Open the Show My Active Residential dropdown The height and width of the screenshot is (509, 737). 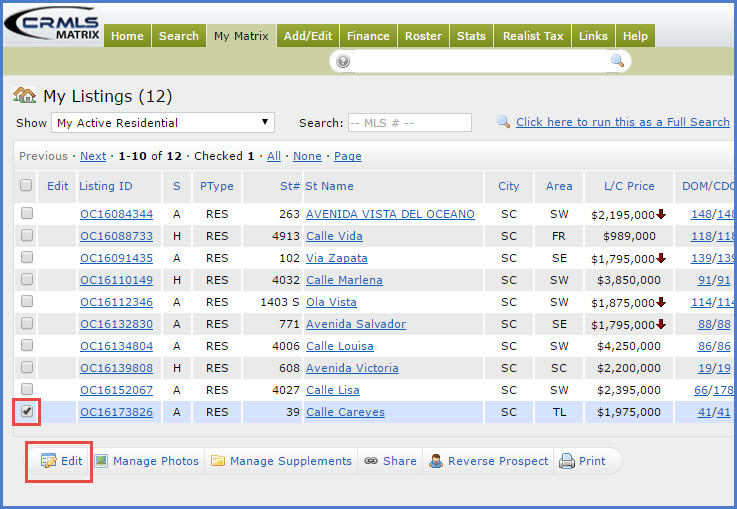pyautogui.click(x=163, y=123)
